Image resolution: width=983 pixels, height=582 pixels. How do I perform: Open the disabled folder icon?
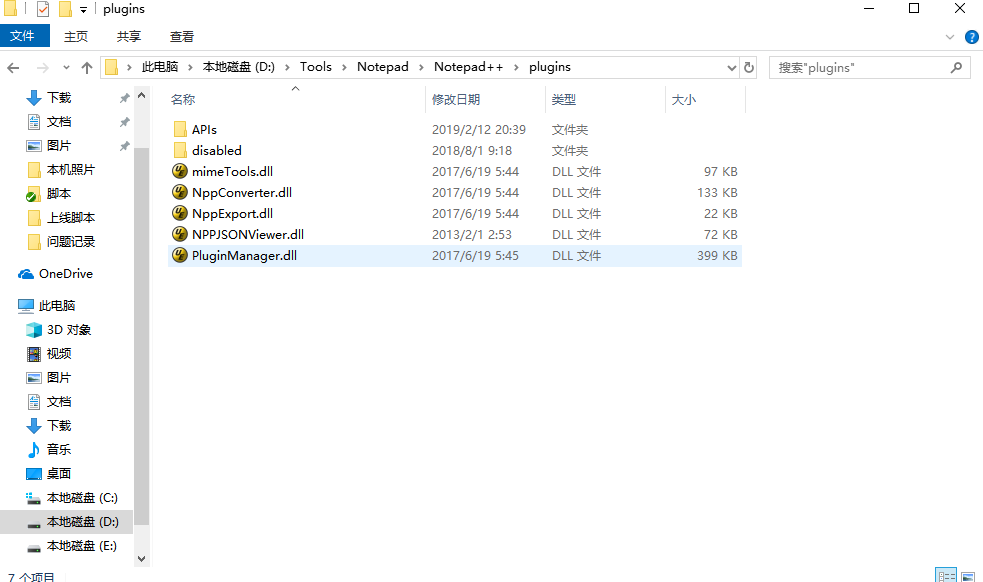[180, 151]
